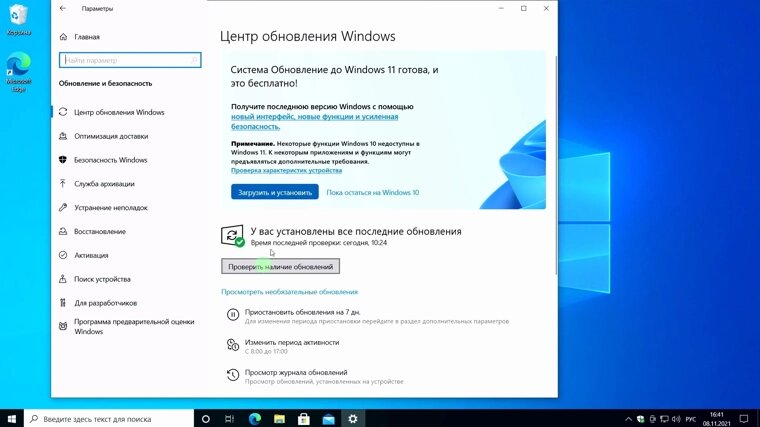The height and width of the screenshot is (427, 760).
Task: Choose Пока остаться на Windows 10
Action: pos(372,192)
